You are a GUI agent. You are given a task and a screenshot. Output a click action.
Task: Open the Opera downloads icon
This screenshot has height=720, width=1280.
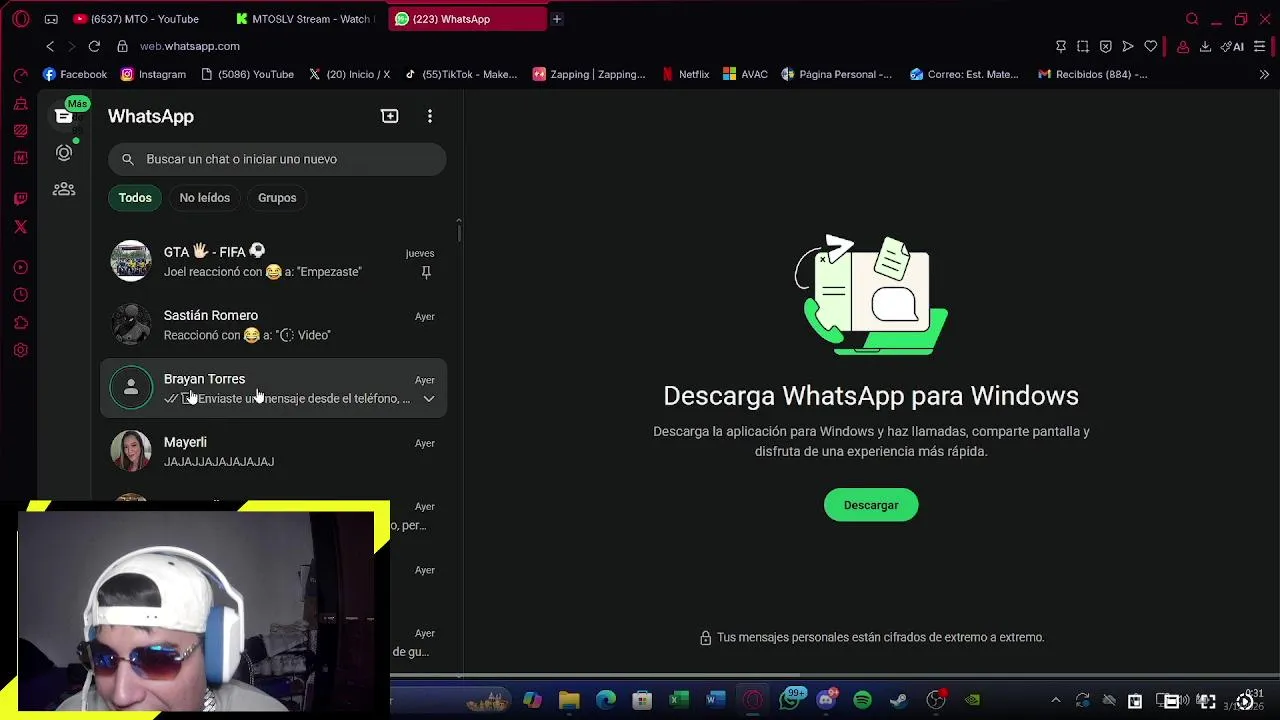[x=1205, y=46]
